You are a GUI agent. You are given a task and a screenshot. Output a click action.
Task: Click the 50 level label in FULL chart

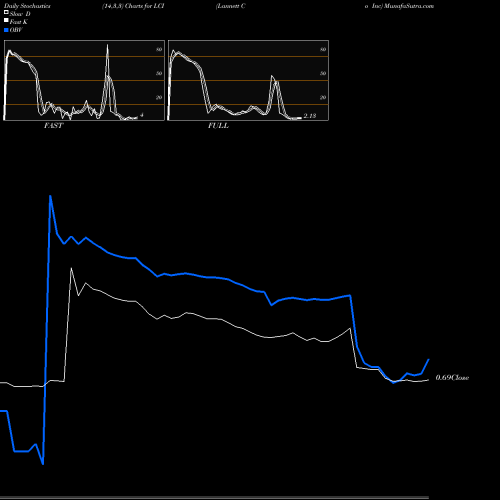pyautogui.click(x=323, y=73)
